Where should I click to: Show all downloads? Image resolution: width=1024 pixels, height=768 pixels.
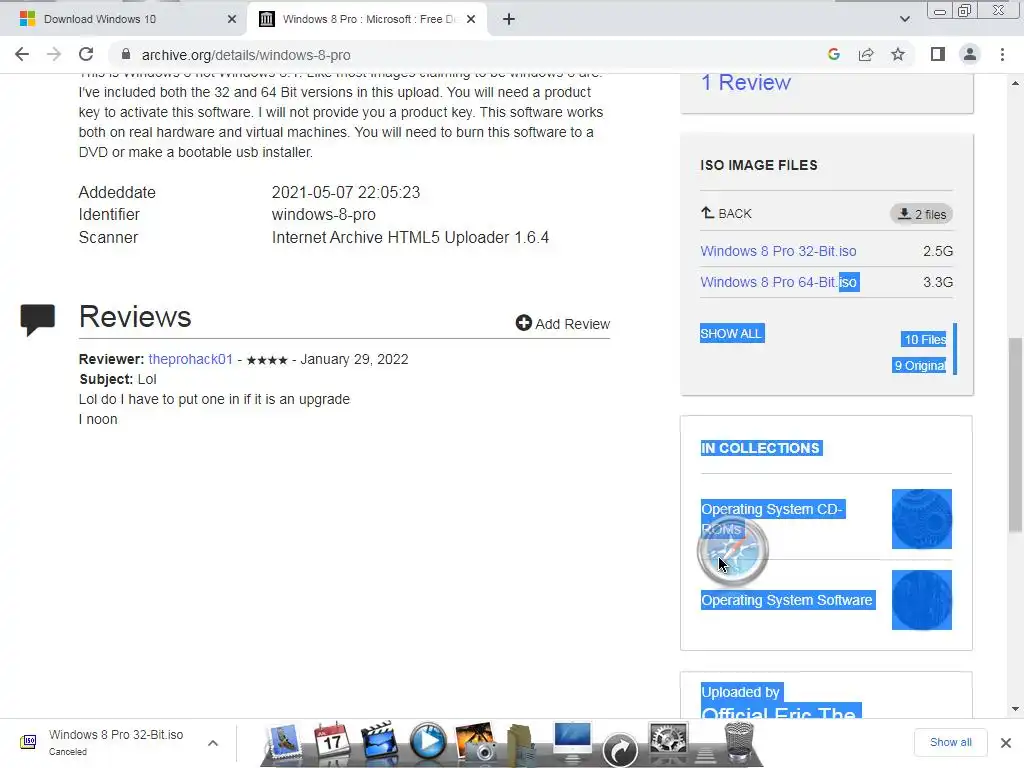(950, 742)
